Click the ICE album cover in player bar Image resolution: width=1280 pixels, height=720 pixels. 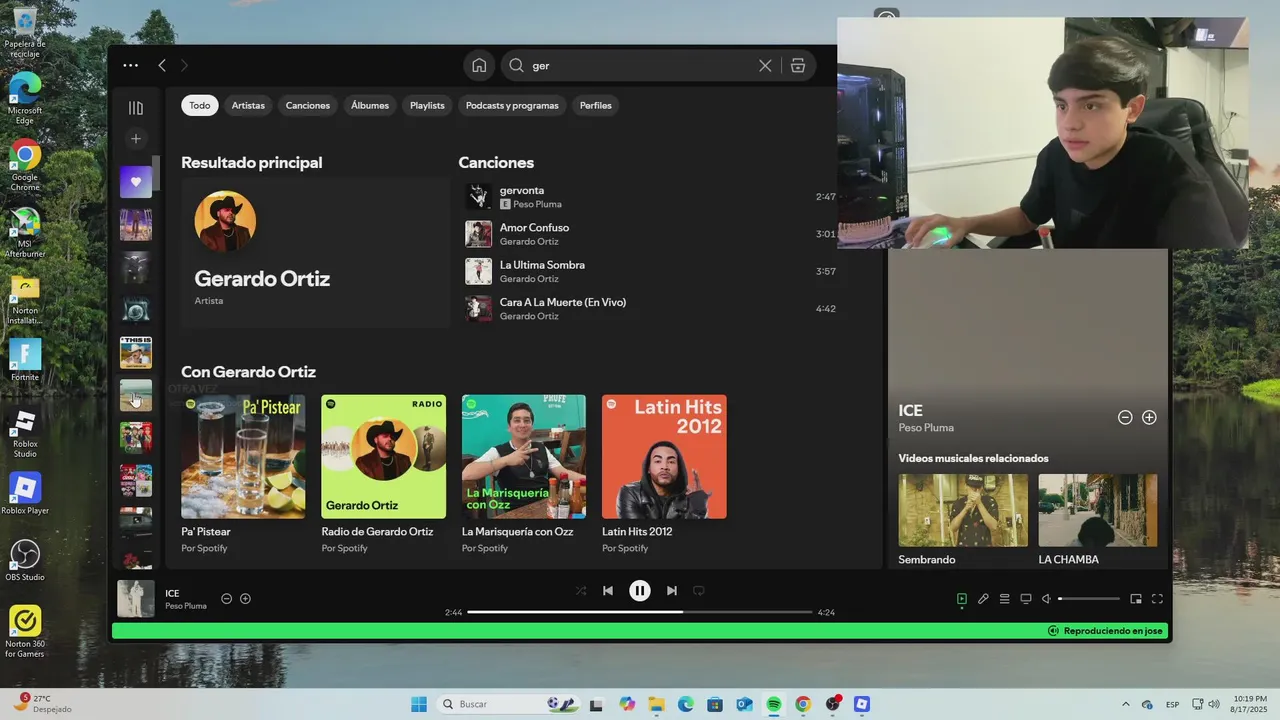pyautogui.click(x=136, y=598)
